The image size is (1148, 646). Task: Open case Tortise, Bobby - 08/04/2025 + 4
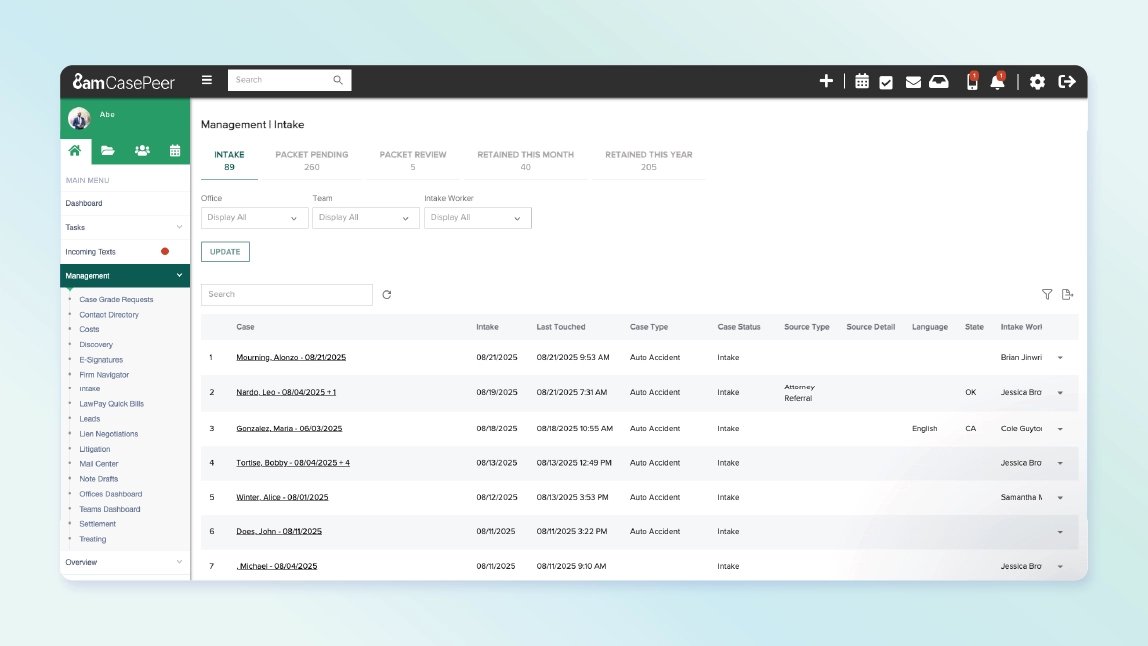[293, 463]
